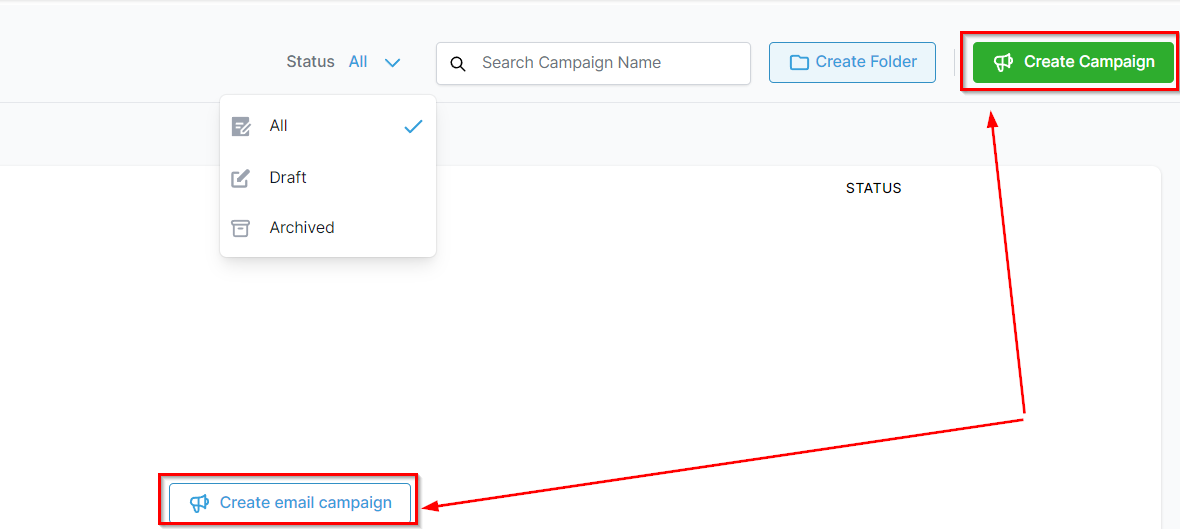Select All from the status menu
The height and width of the screenshot is (529, 1180).
(328, 126)
